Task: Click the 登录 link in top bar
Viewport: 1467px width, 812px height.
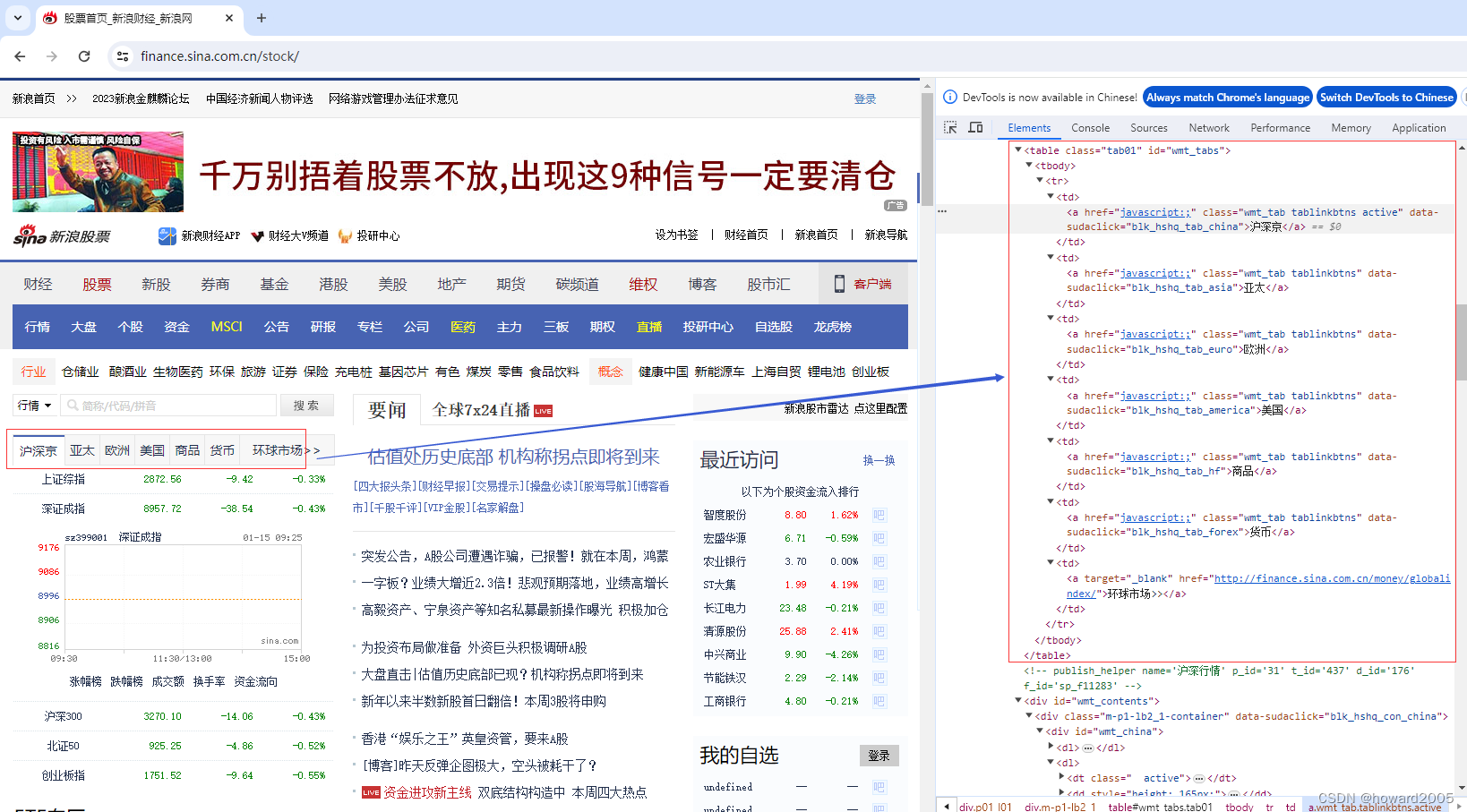Action: coord(865,99)
